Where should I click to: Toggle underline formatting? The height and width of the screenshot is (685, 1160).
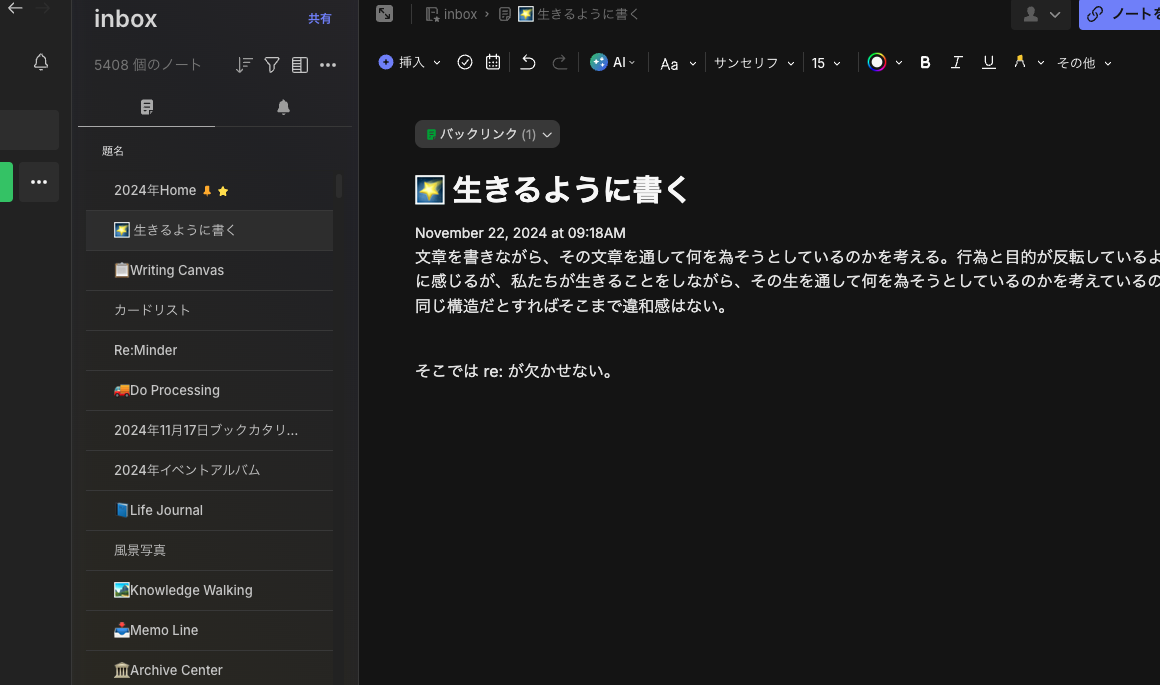coord(989,62)
